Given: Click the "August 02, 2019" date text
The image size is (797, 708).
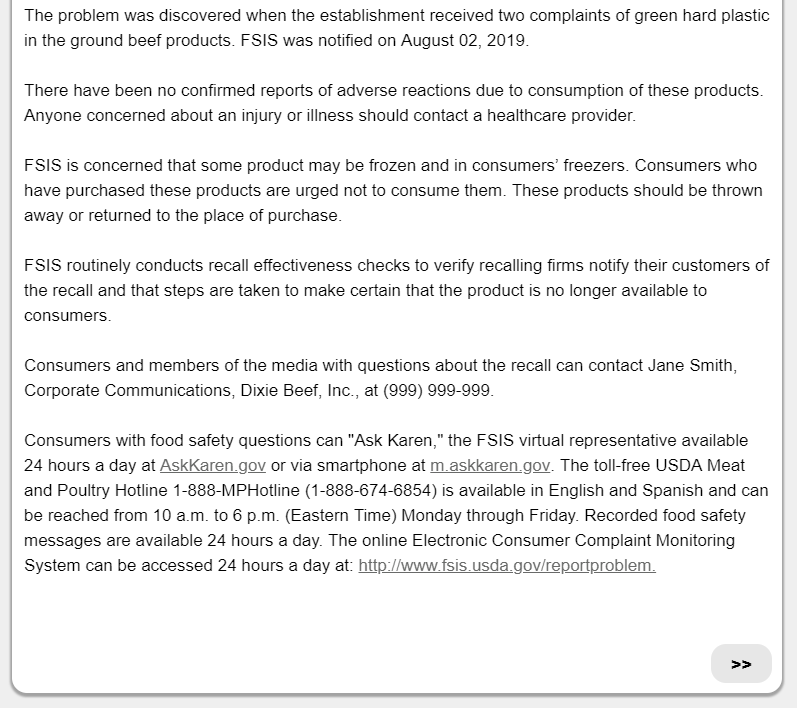Looking at the screenshot, I should click(463, 41).
